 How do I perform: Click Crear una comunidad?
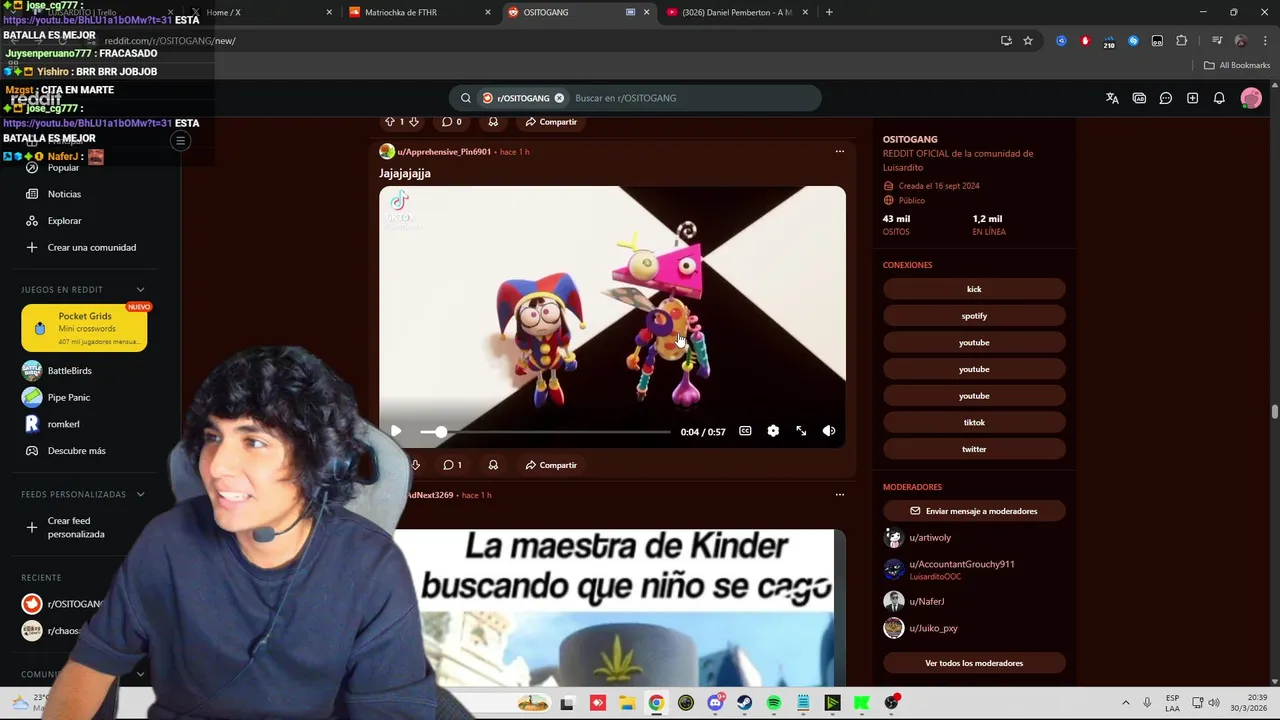(x=90, y=247)
